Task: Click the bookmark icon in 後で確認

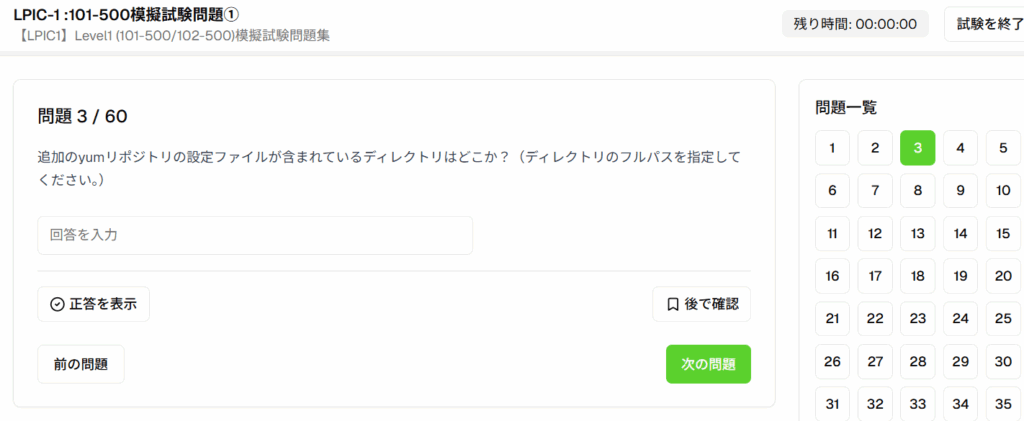Action: point(673,304)
